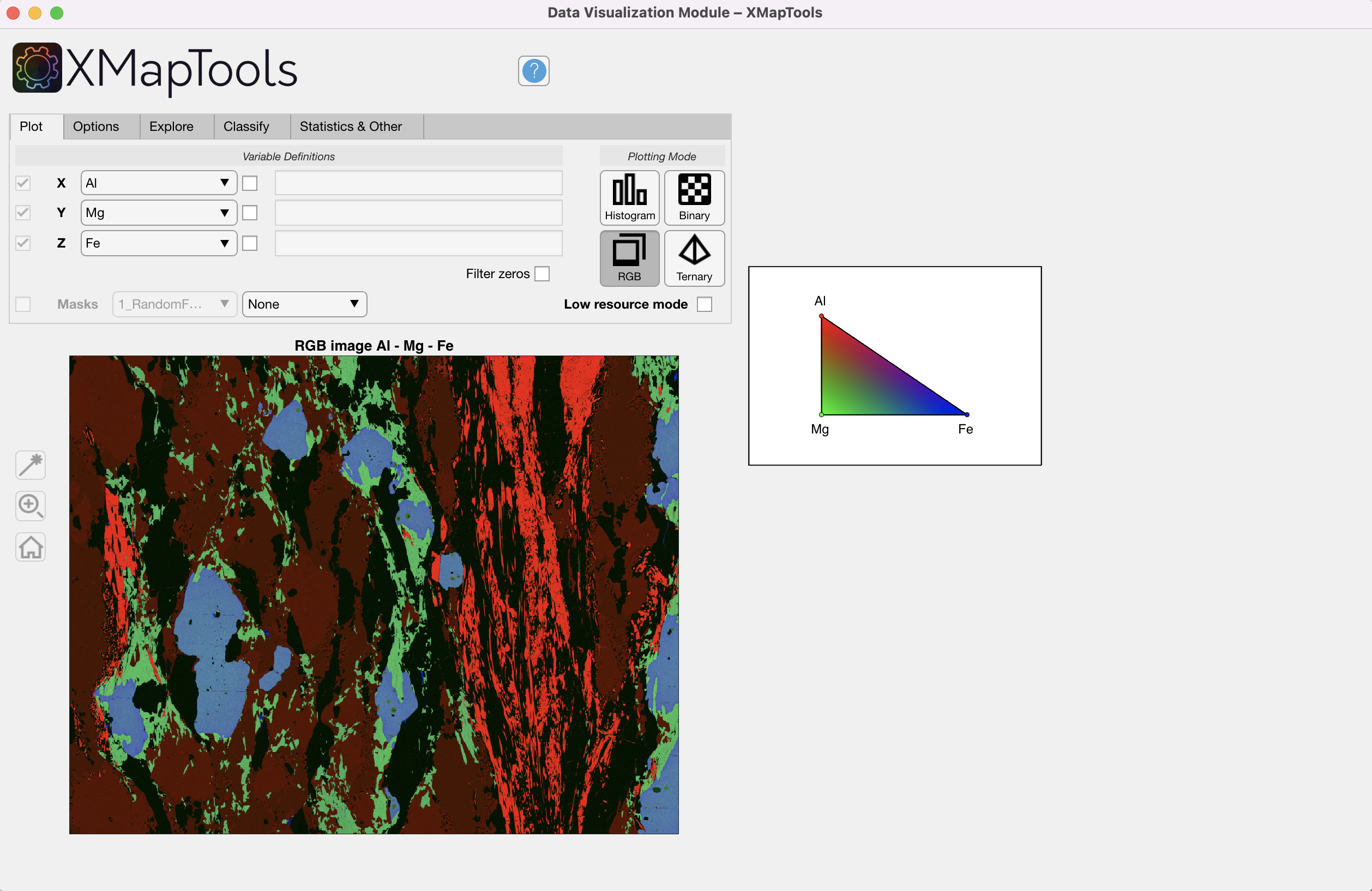Screen dimensions: 1372x891
Task: Enable the Filter zeros checkbox
Action: point(542,274)
